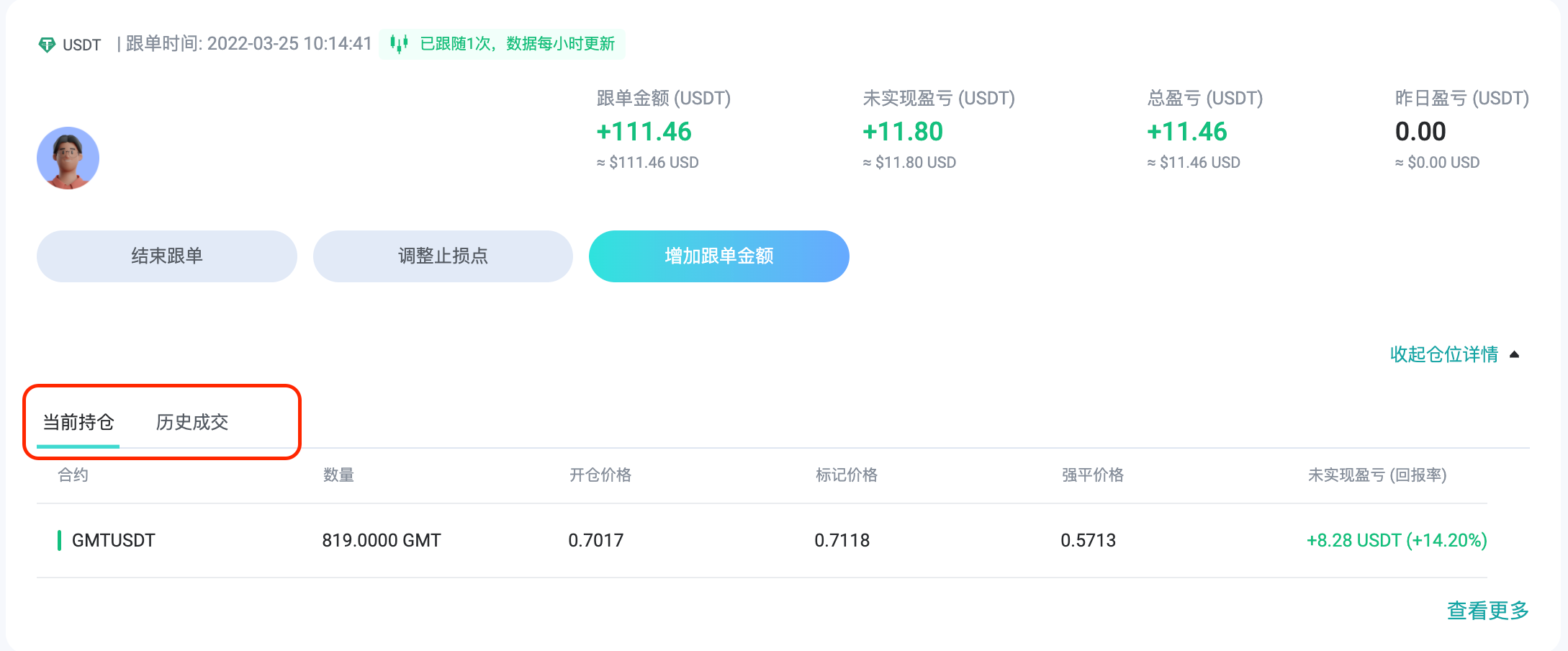Viewport: 1568px width, 651px height.
Task: Click the 未实现盈亏 column header
Action: [1377, 475]
